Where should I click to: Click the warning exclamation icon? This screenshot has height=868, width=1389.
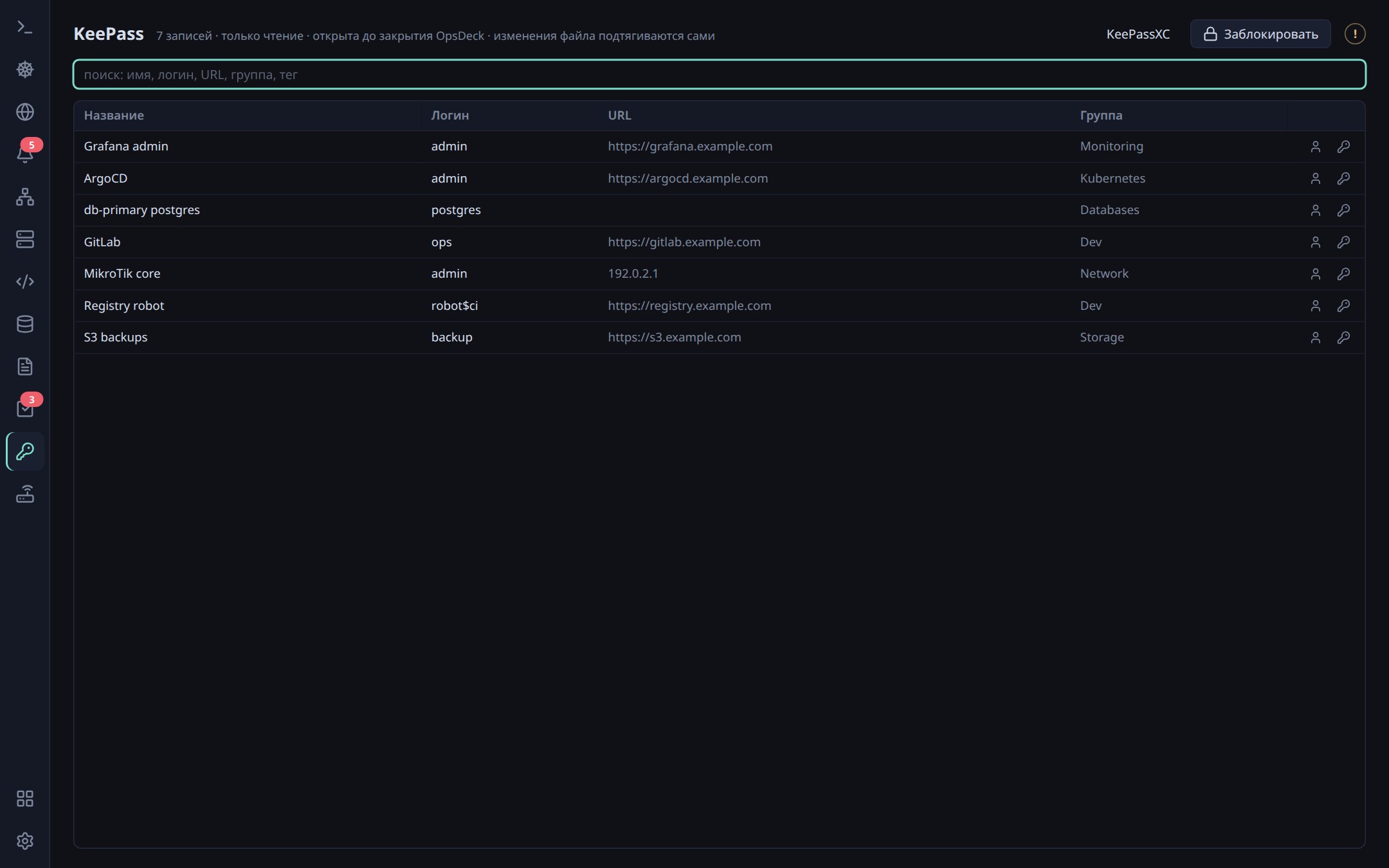click(1355, 34)
